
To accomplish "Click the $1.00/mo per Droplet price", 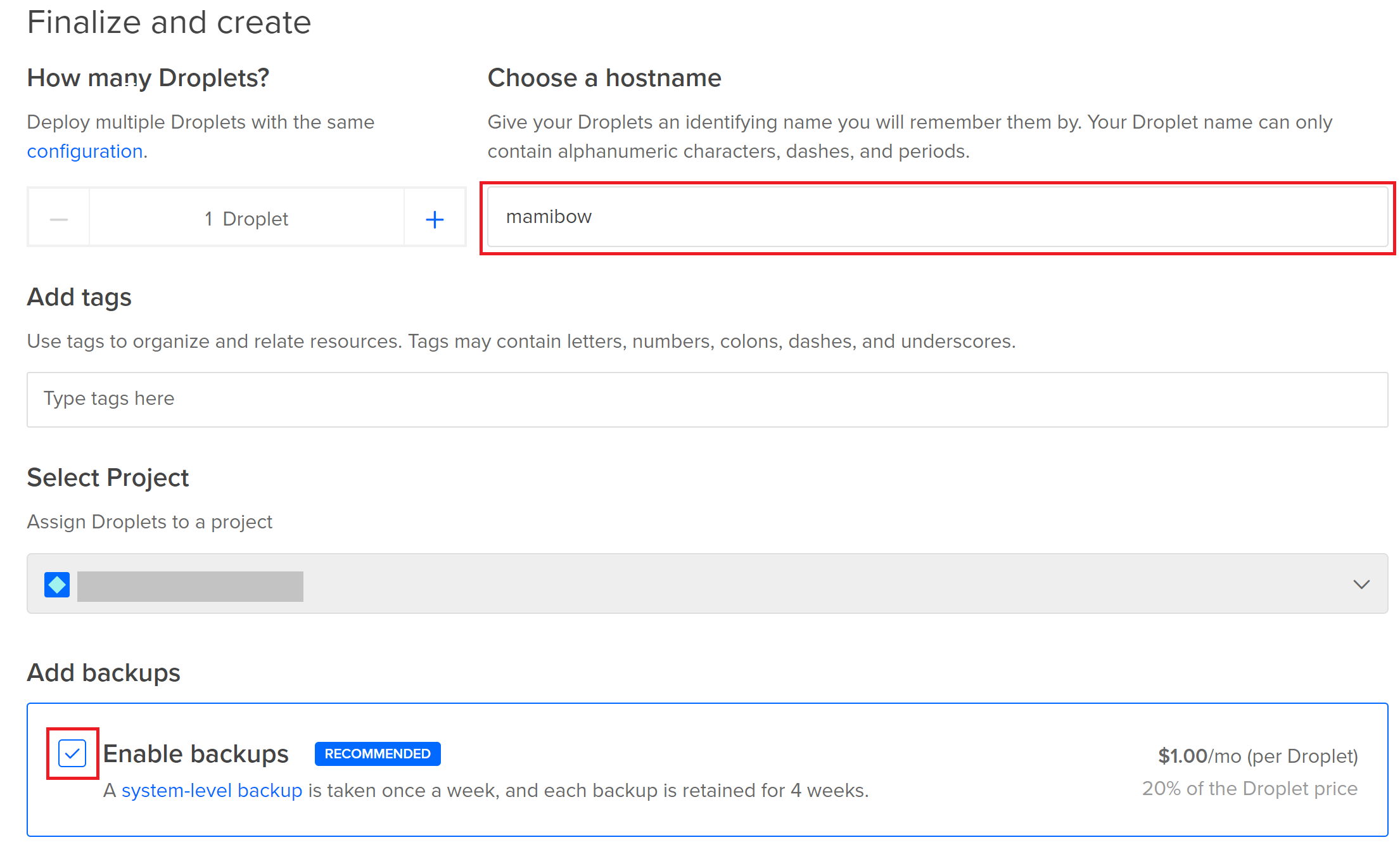I will (1257, 756).
